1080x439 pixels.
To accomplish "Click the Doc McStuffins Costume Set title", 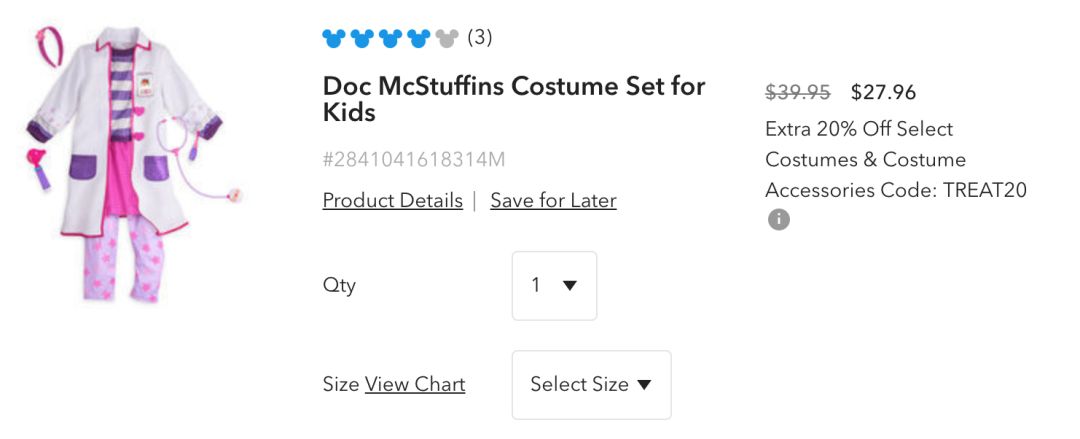I will click(513, 99).
